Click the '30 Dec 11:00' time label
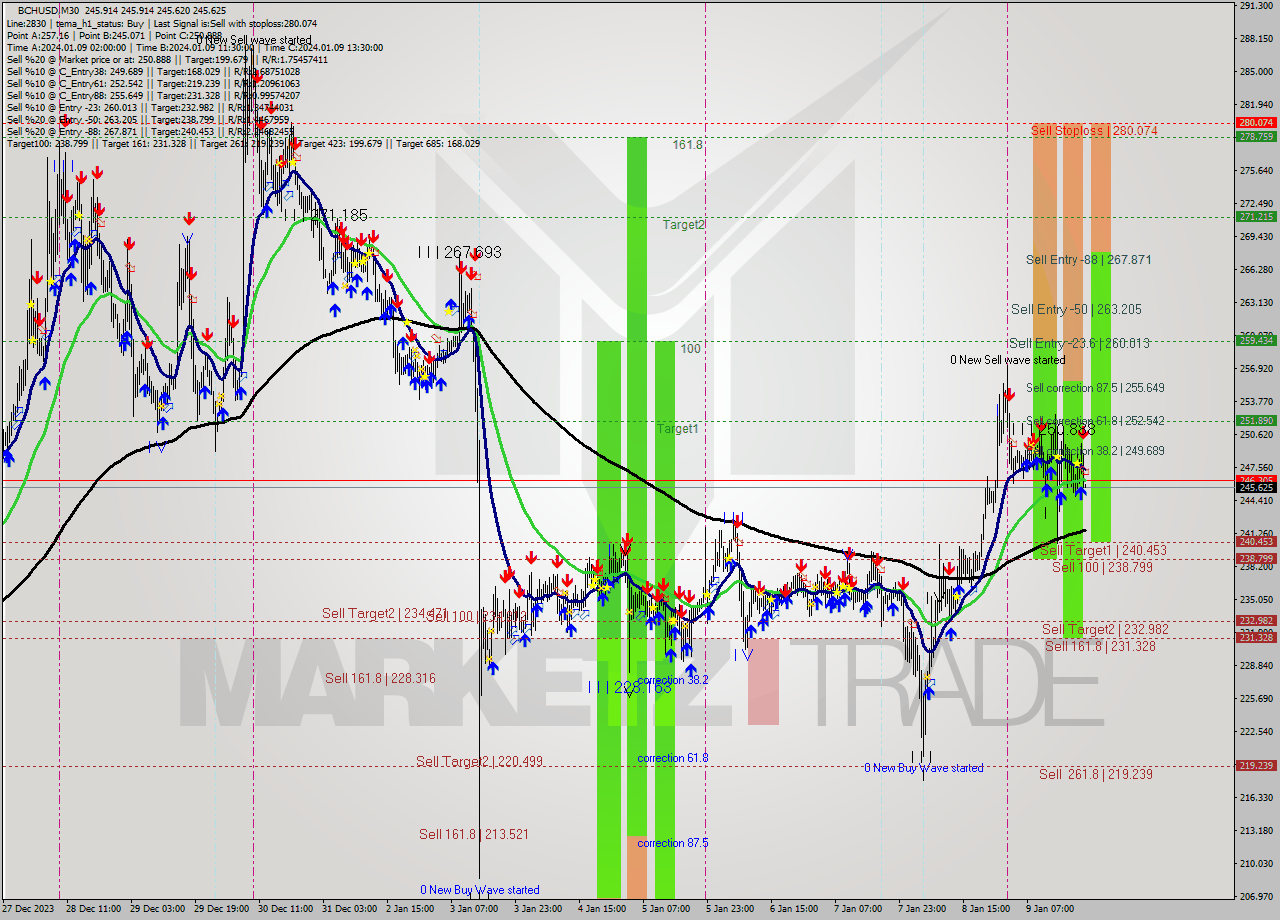The image size is (1280, 920). pyautogui.click(x=285, y=910)
